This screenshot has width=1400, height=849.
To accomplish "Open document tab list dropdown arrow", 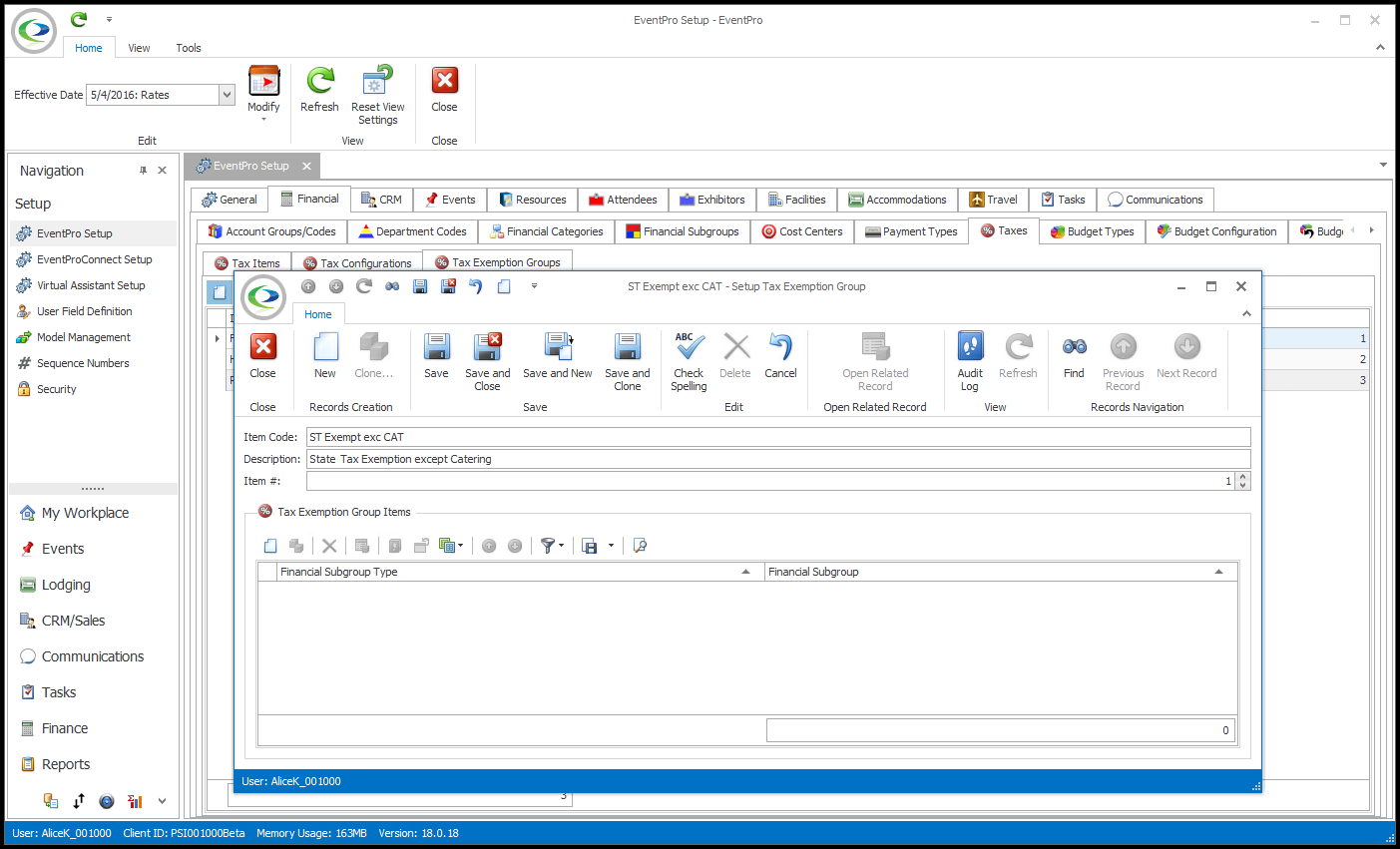I will 1383,165.
